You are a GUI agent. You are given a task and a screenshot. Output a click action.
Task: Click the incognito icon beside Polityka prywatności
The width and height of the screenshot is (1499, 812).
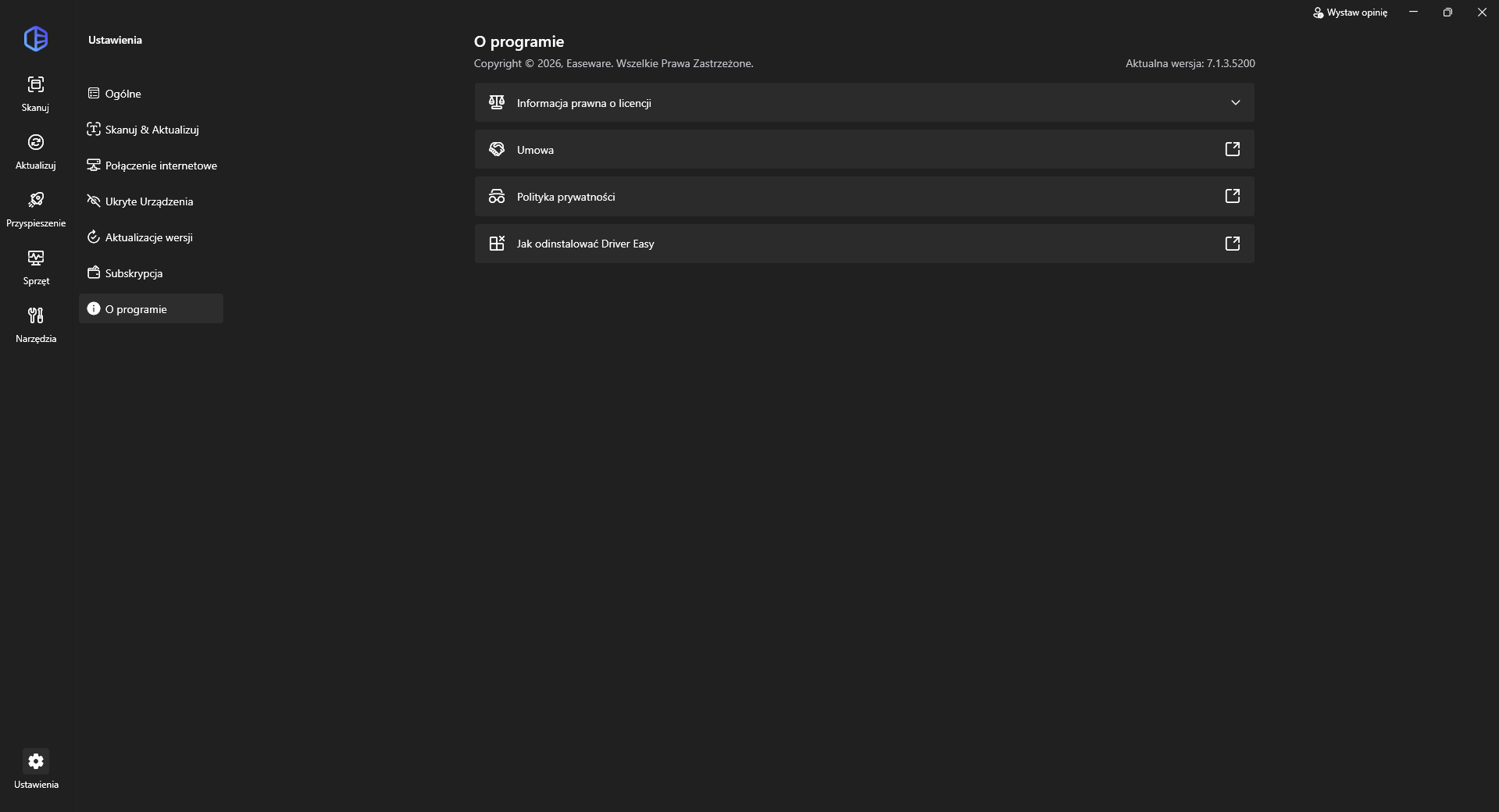[x=497, y=196]
